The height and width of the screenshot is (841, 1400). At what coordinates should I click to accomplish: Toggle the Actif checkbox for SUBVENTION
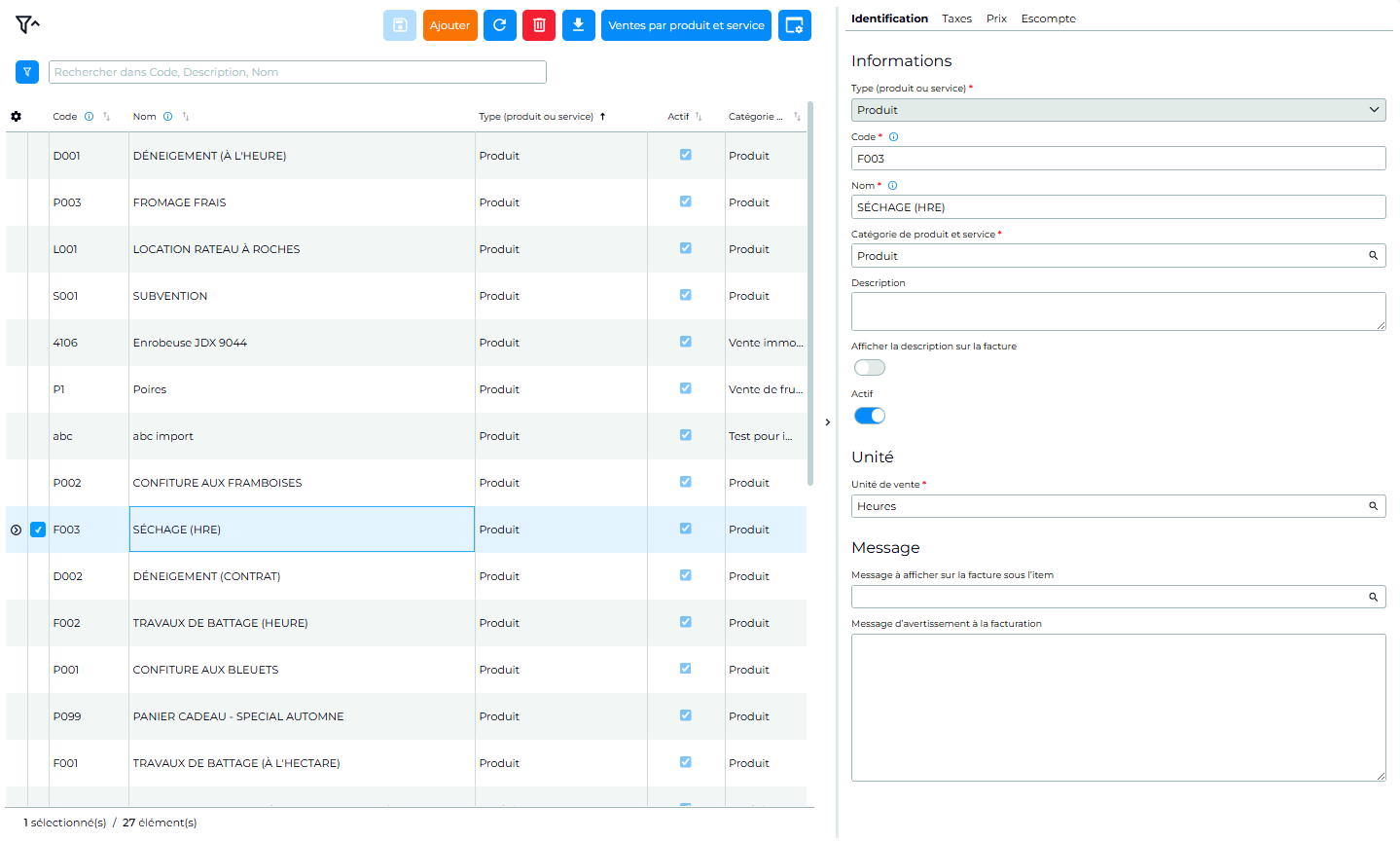coord(686,295)
